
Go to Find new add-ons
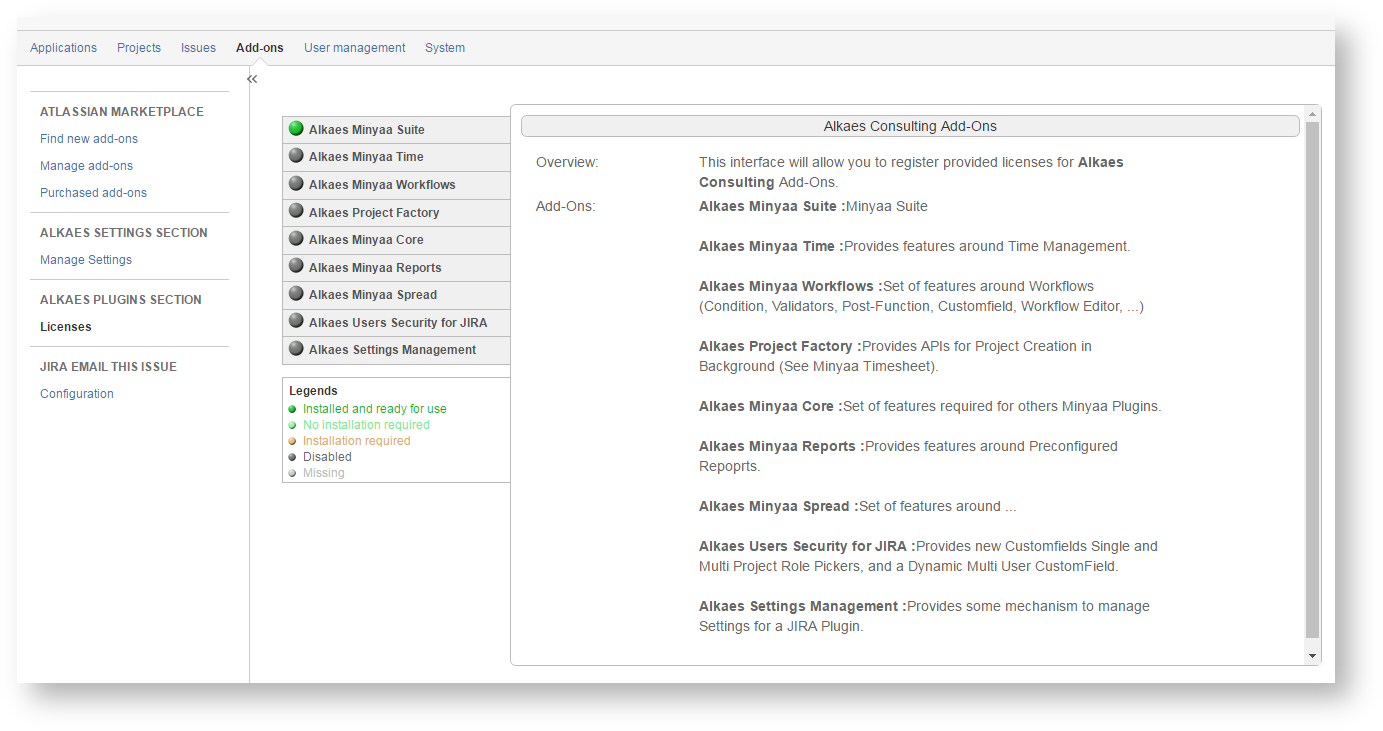tap(89, 139)
